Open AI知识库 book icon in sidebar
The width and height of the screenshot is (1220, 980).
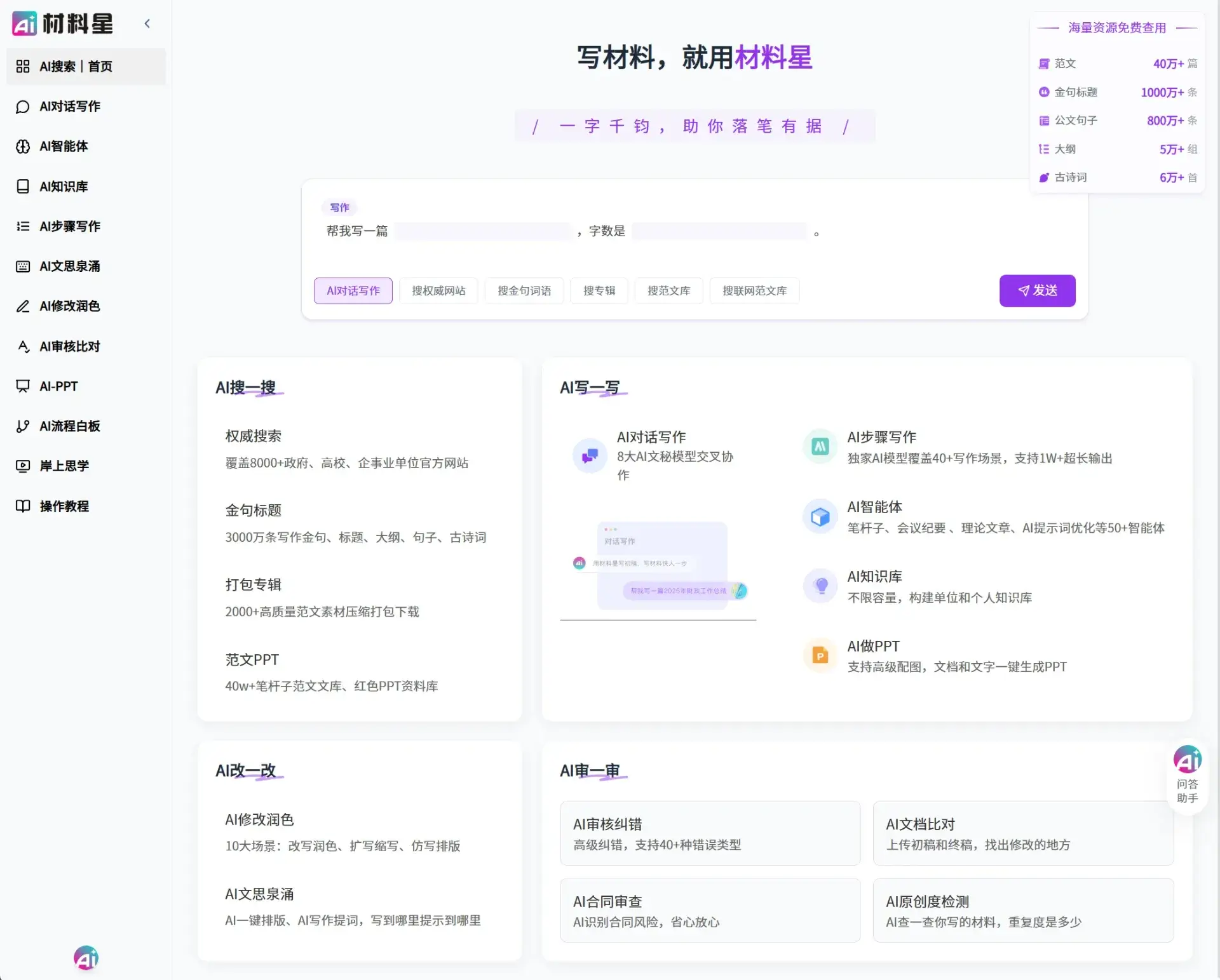23,187
